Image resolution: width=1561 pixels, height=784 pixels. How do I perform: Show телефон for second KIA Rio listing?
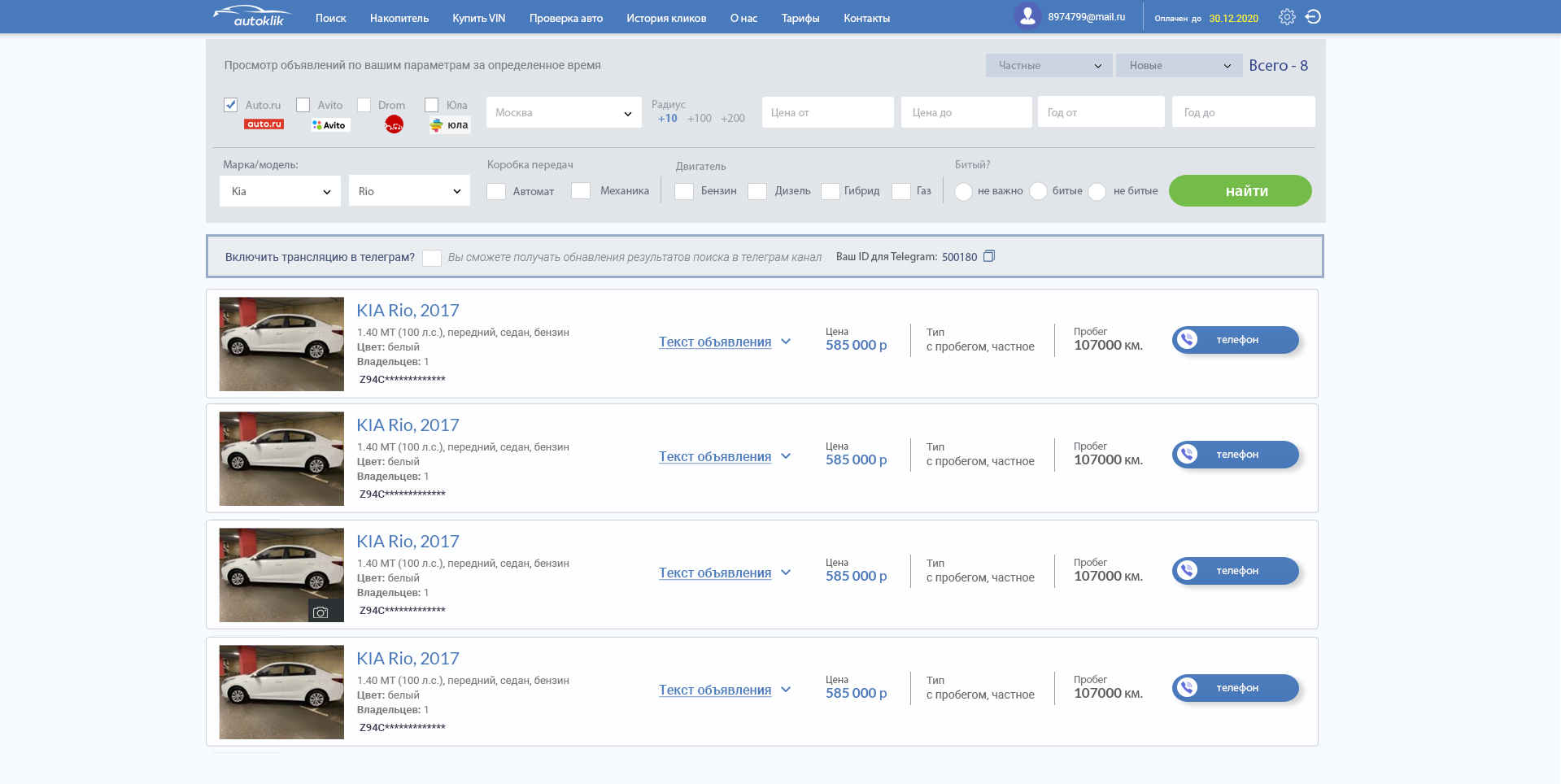(1236, 455)
